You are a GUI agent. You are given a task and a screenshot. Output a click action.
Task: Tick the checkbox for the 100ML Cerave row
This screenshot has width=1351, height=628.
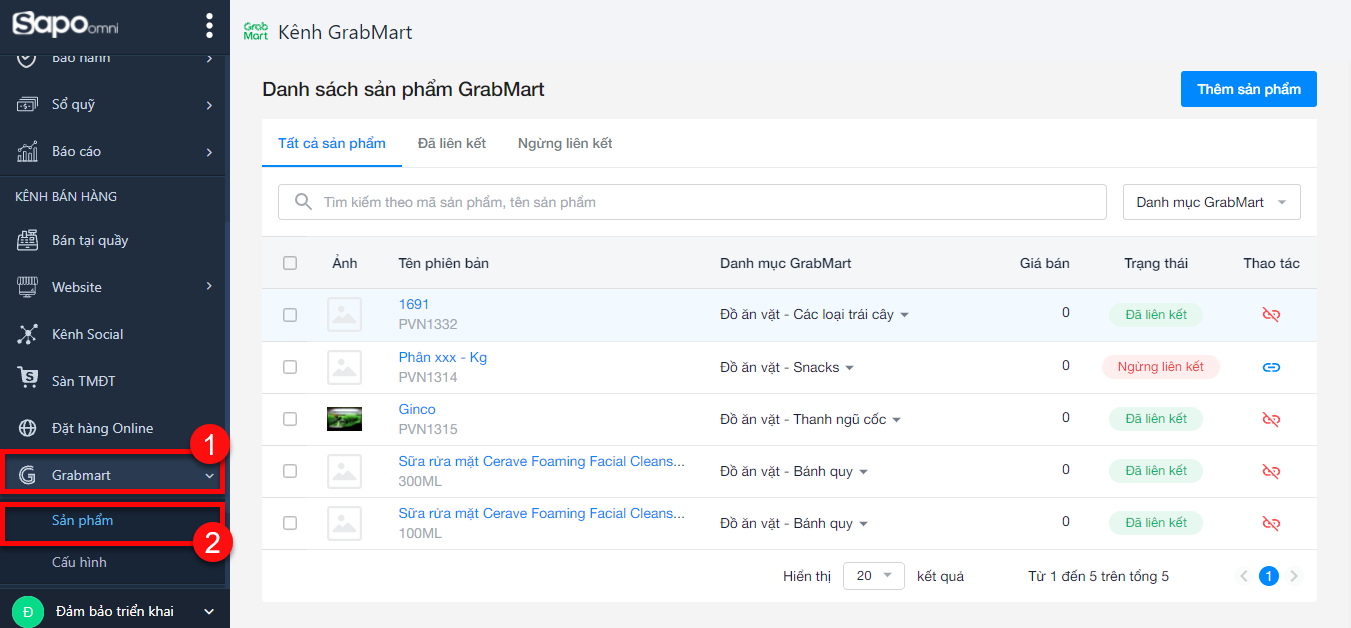[x=290, y=523]
